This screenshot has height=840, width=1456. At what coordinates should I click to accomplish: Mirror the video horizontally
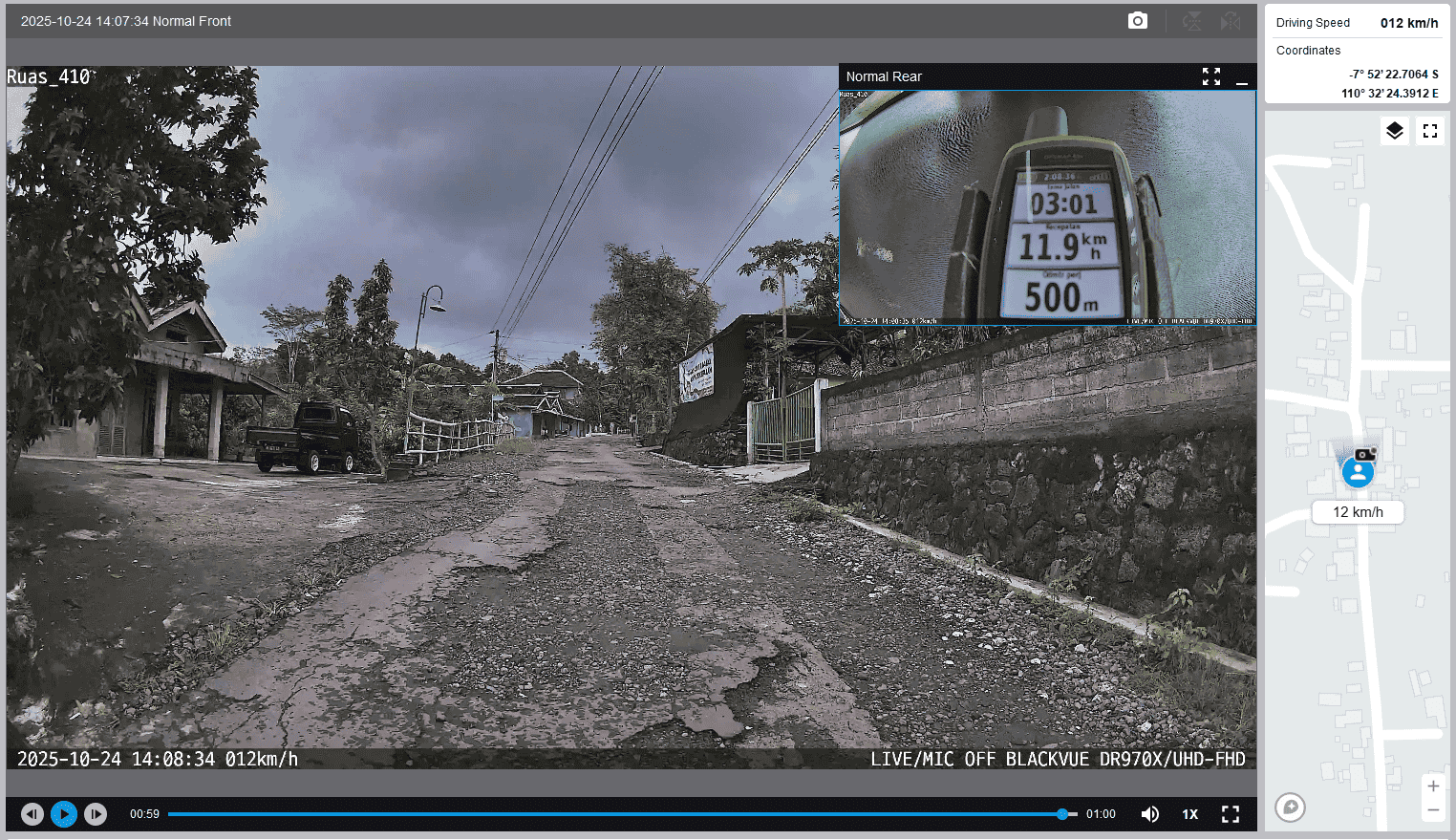[1231, 21]
